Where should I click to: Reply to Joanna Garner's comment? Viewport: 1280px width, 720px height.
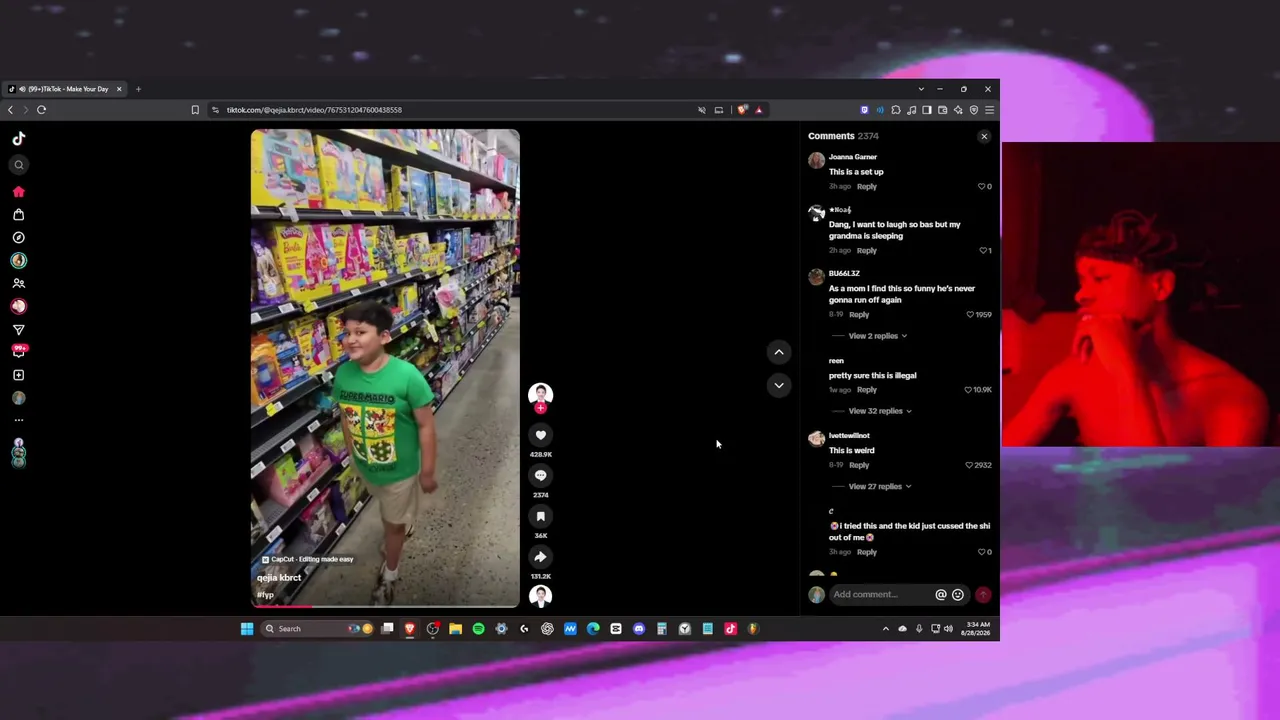tap(867, 187)
